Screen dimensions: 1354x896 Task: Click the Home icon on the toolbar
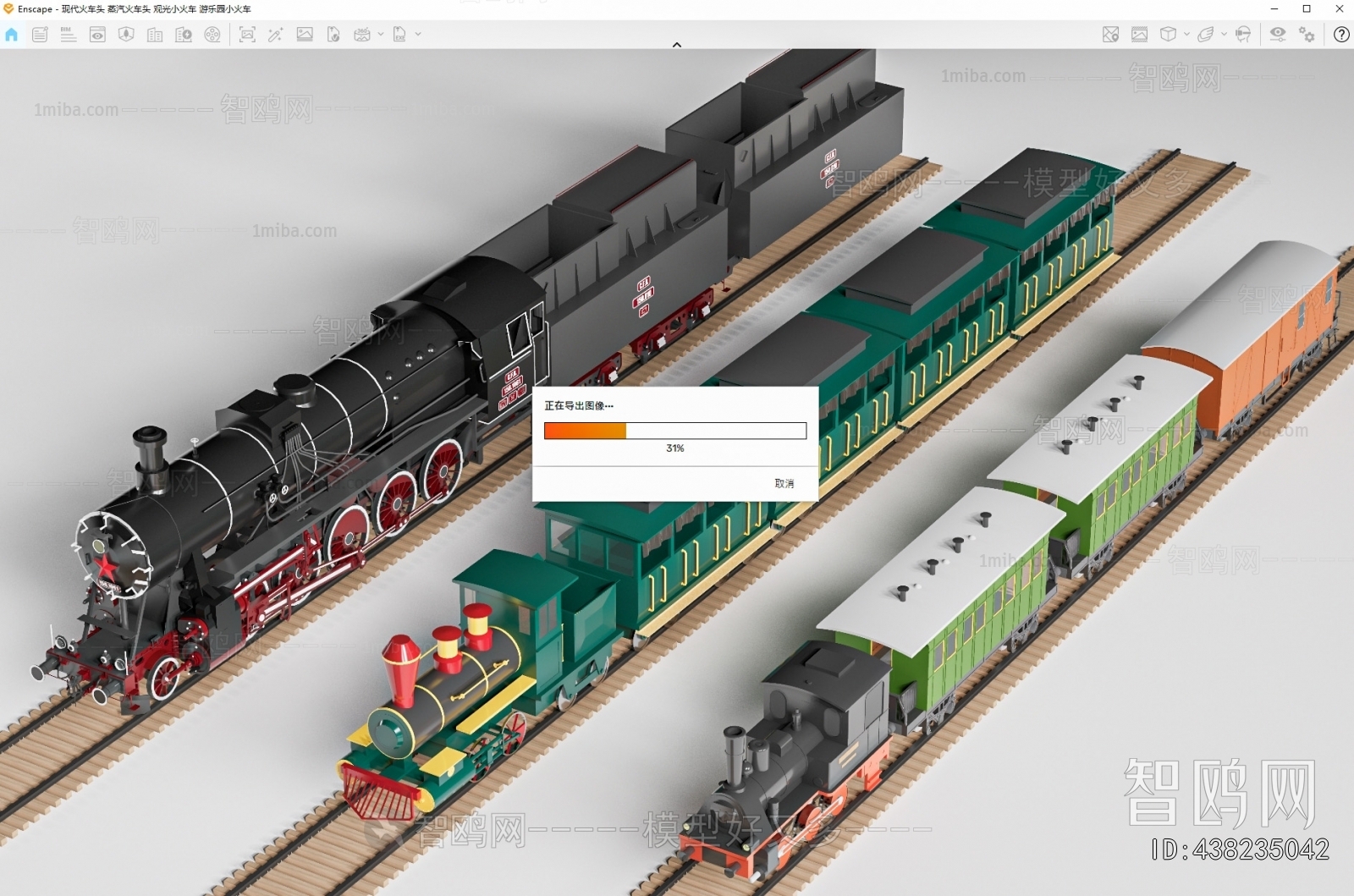(x=12, y=35)
